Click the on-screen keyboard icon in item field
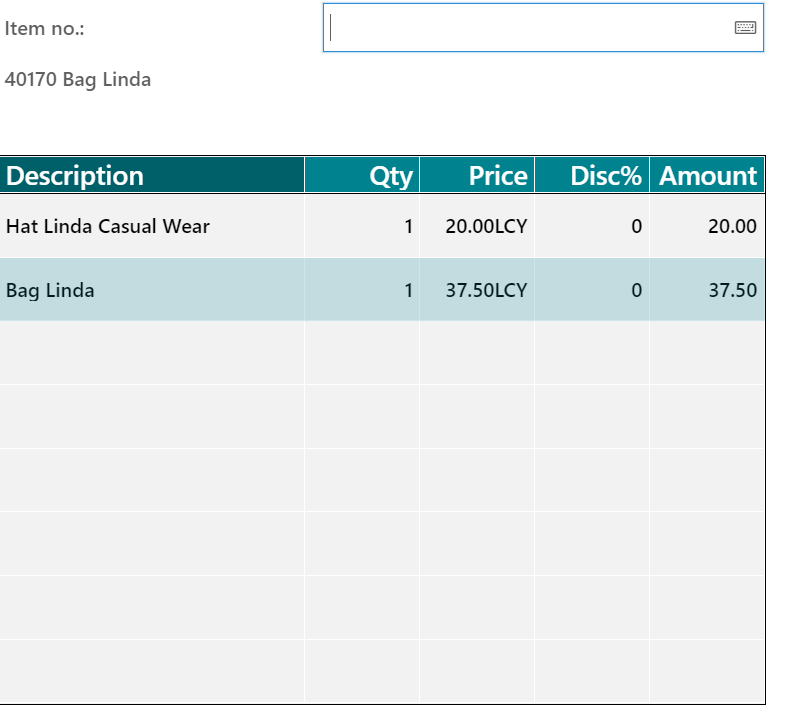Screen dimensions: 793x725 pyautogui.click(x=745, y=28)
